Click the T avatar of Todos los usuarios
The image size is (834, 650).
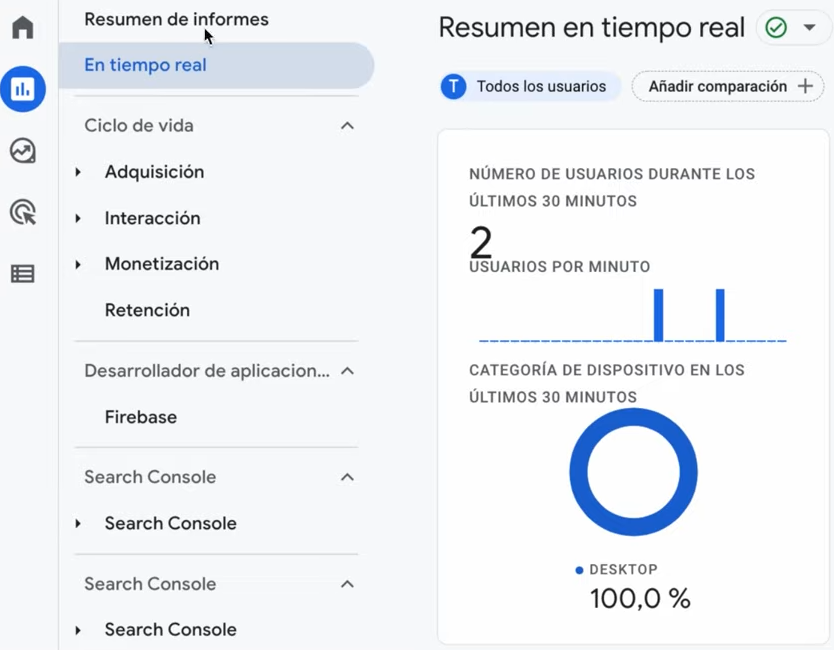click(x=454, y=86)
